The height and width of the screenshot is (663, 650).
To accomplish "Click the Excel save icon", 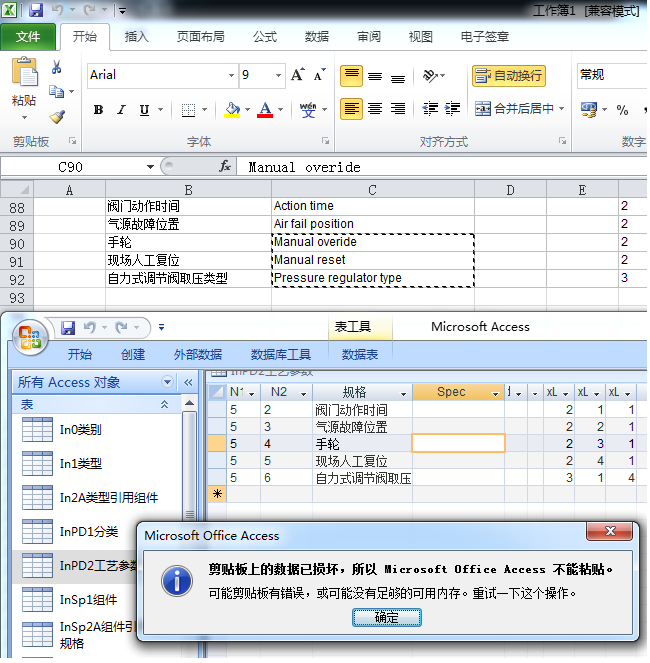I will click(36, 10).
